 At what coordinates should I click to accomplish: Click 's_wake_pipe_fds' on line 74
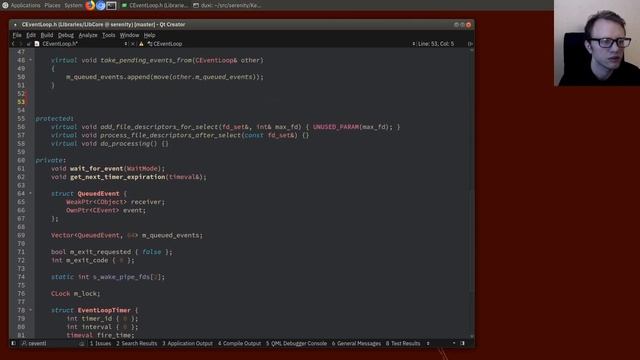tap(121, 277)
